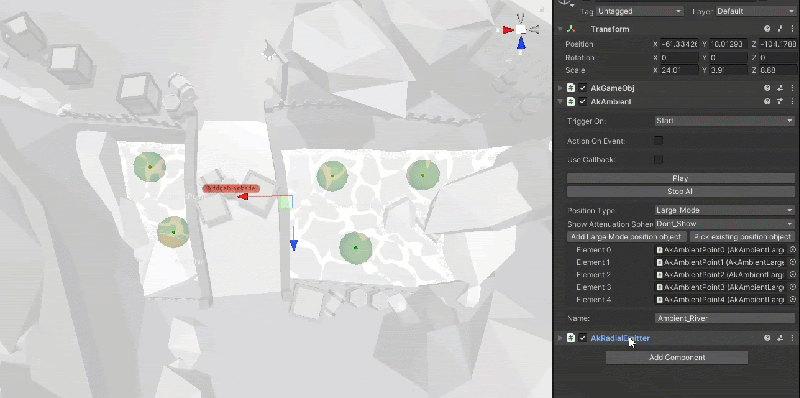Click the Play button in AkAmbient
800x398 pixels.
[x=681, y=178]
